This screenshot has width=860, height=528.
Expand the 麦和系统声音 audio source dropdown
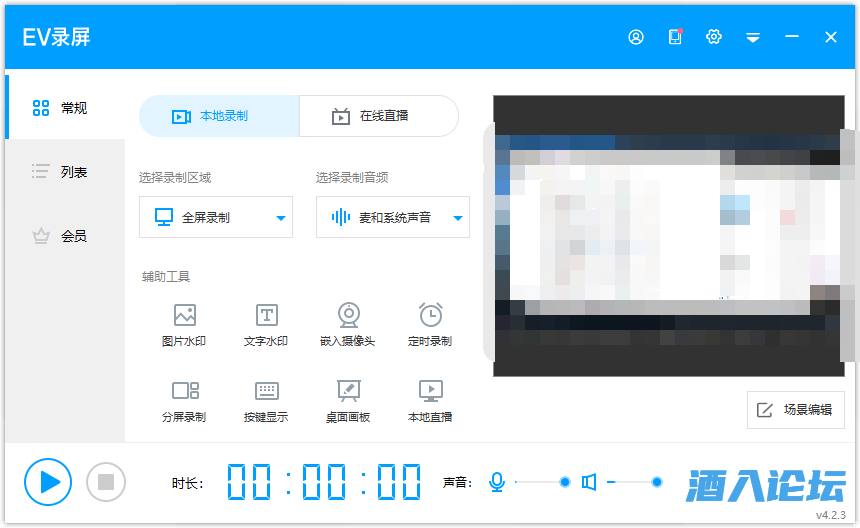(458, 218)
